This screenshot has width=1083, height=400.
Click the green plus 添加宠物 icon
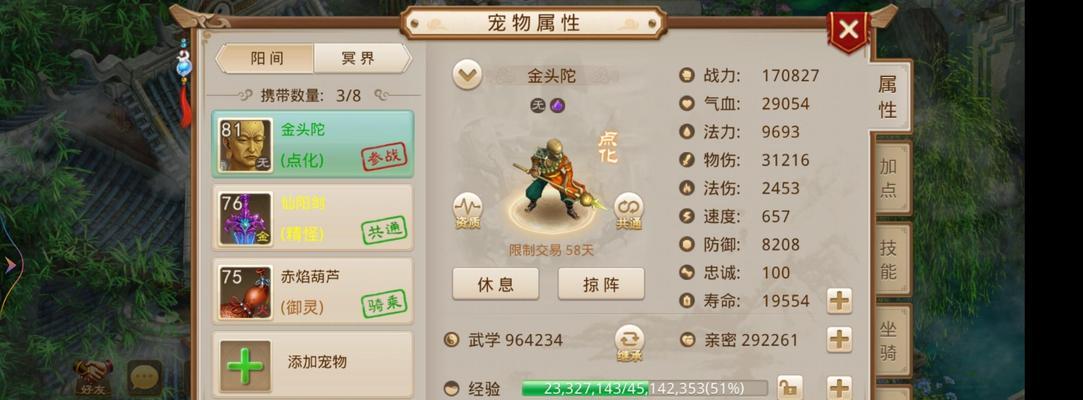pos(245,365)
